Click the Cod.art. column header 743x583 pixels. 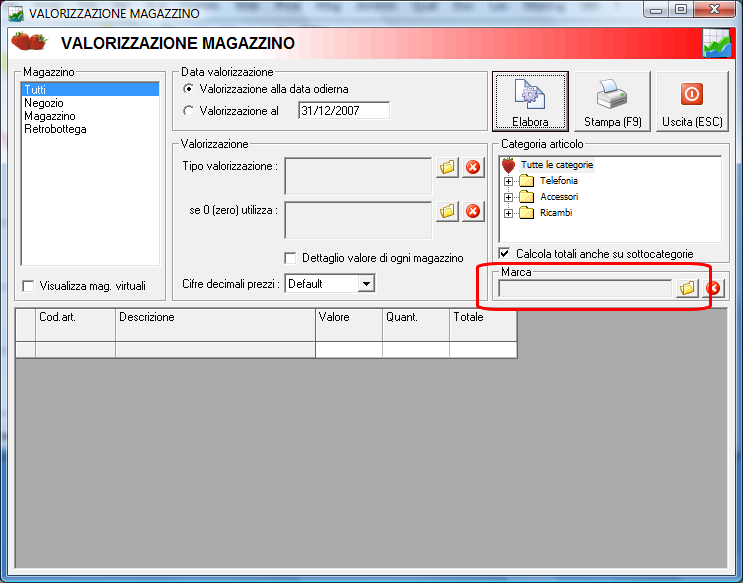[75, 325]
